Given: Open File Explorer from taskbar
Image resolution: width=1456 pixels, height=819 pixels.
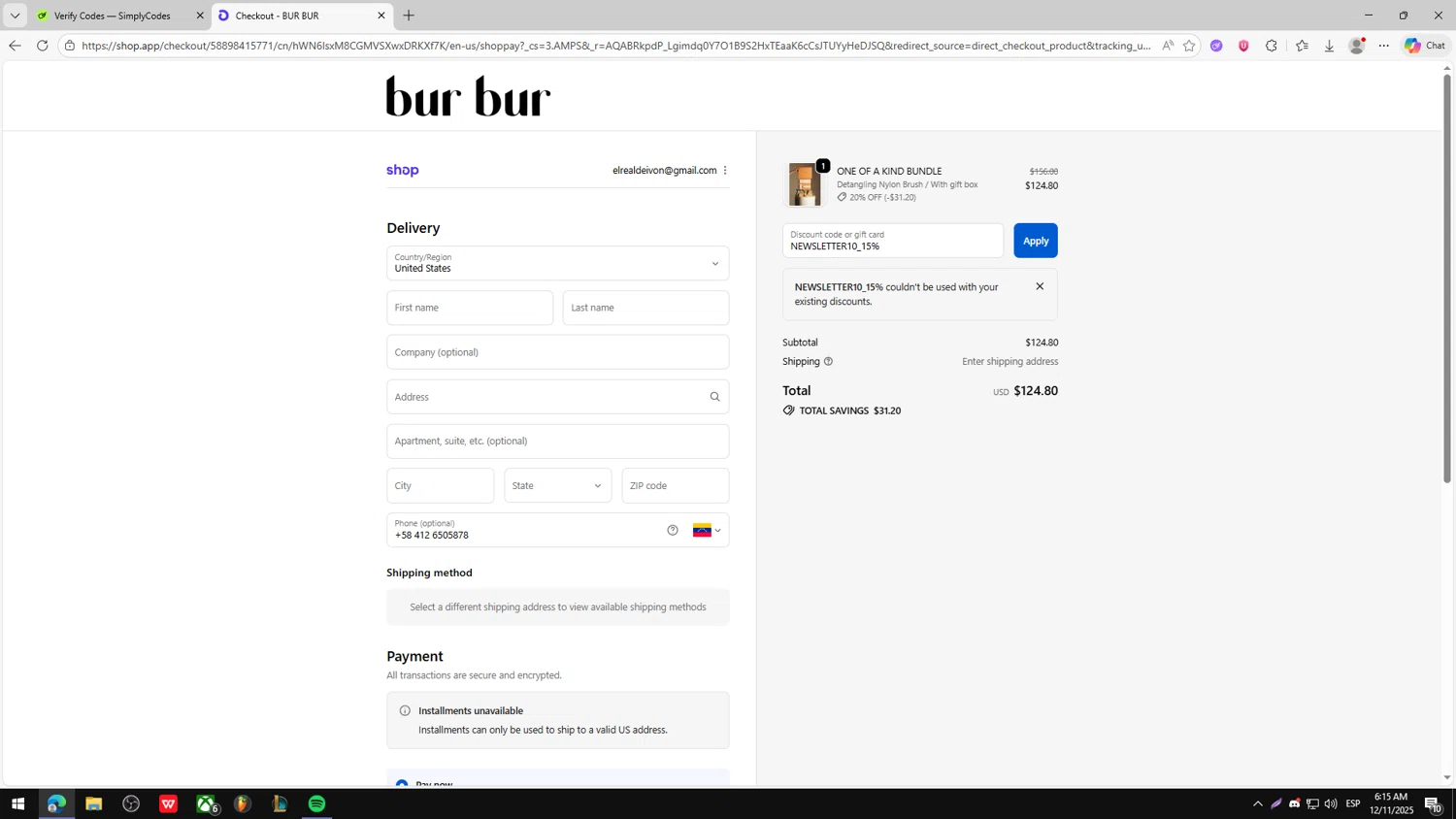Looking at the screenshot, I should click(x=93, y=803).
